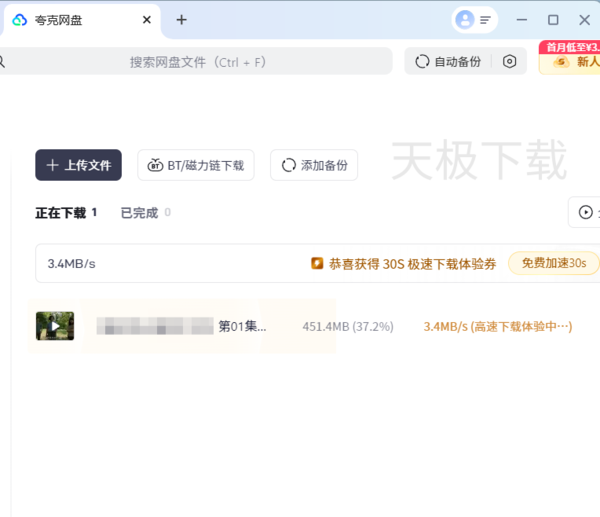
Task: Click the 自动备份 button
Action: [448, 61]
